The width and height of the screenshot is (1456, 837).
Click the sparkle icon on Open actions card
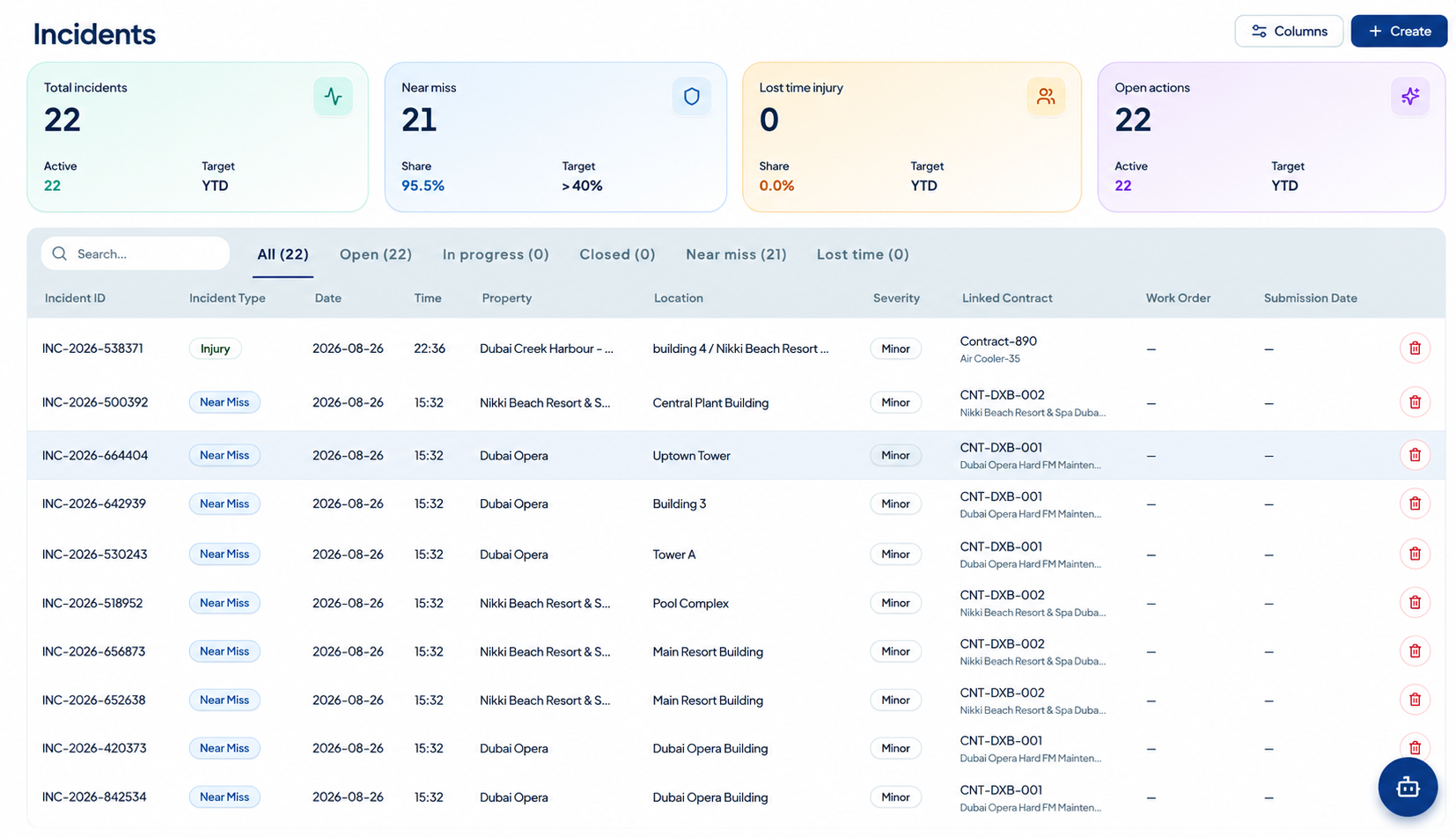click(1410, 97)
